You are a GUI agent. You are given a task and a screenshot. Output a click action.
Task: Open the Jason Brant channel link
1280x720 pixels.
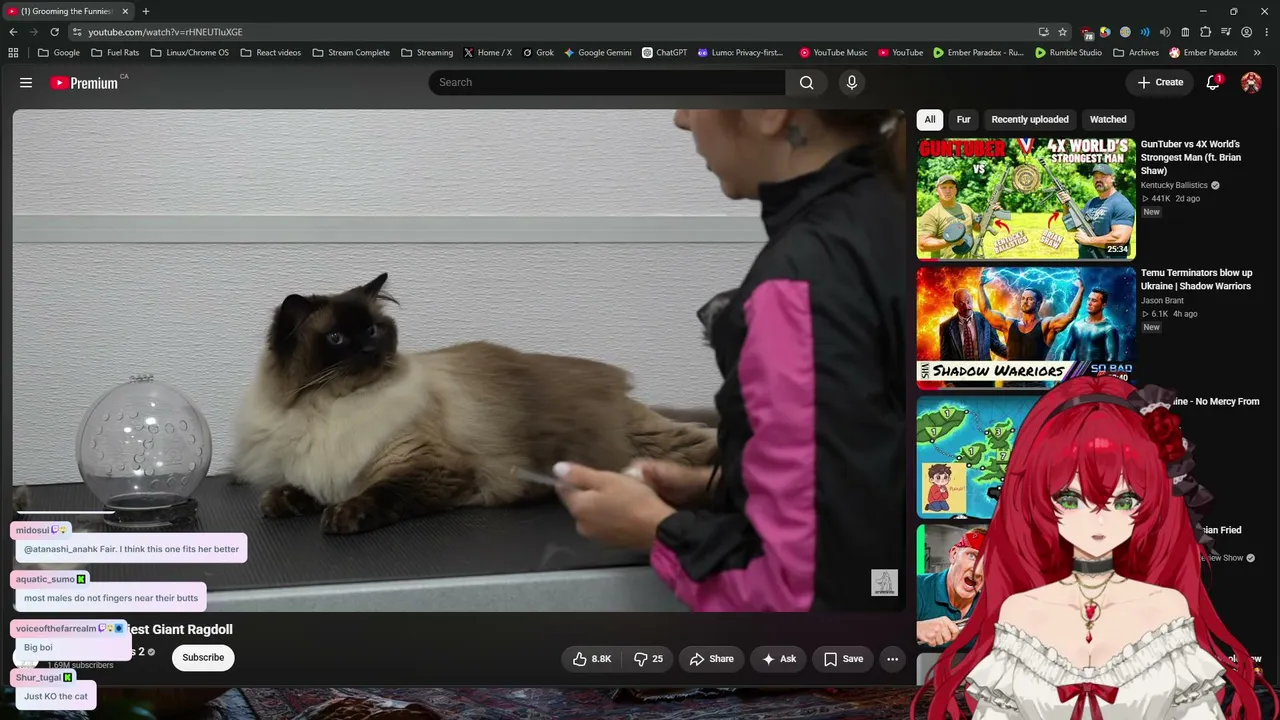coord(1162,300)
